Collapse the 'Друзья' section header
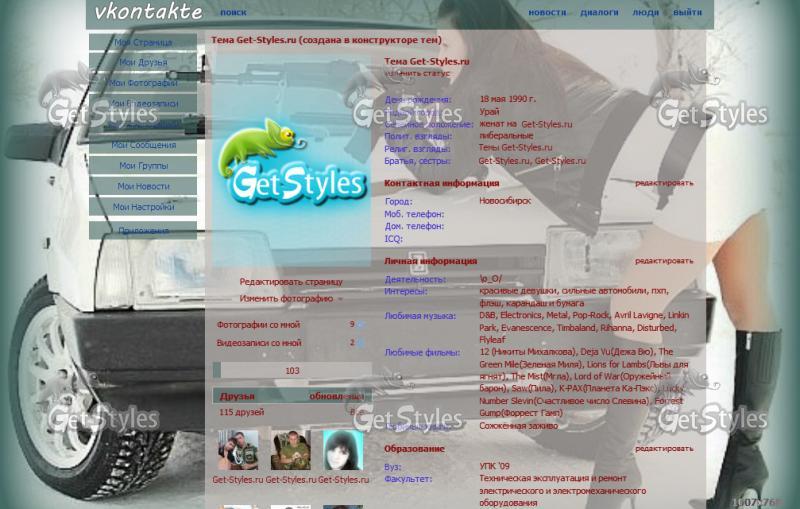 [238, 396]
